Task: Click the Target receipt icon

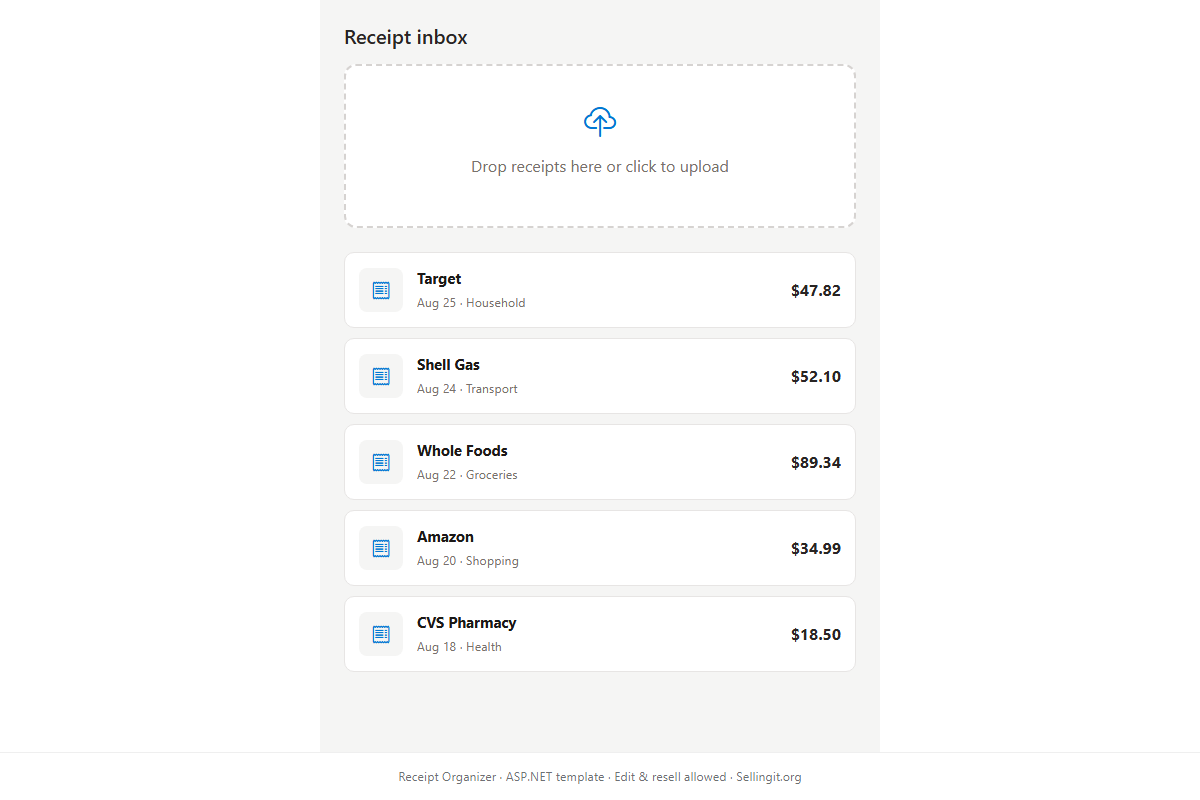Action: [381, 290]
